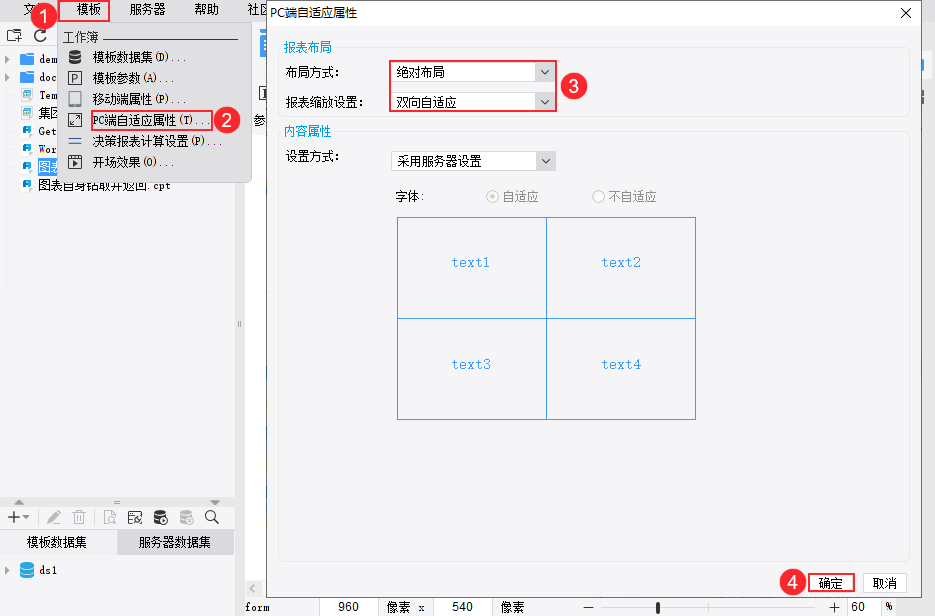
Task: Open the 报表缩放设置 dropdown
Action: click(544, 102)
